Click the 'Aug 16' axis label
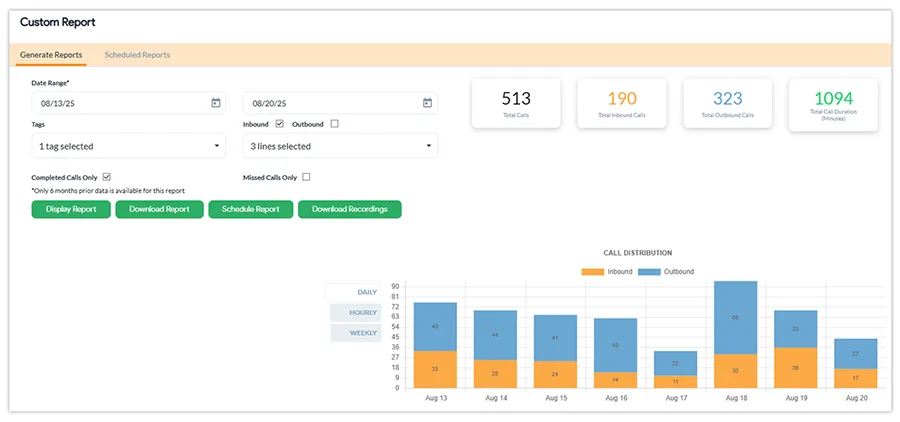The image size is (900, 422). coord(615,398)
